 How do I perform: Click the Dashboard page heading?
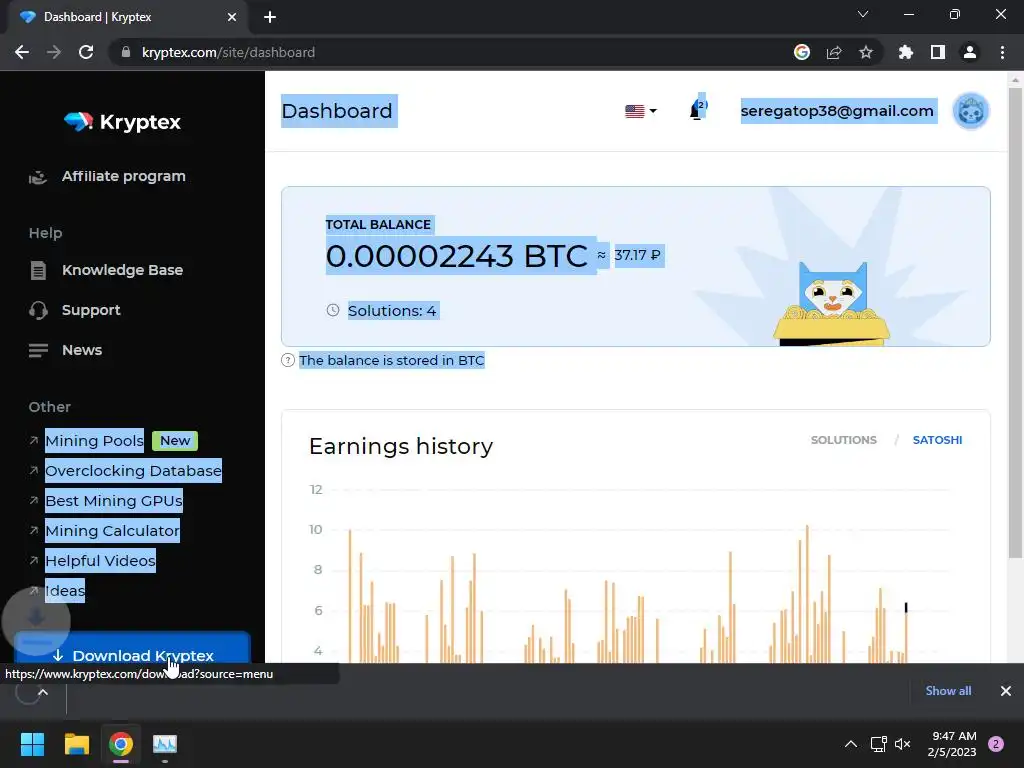pyautogui.click(x=337, y=111)
